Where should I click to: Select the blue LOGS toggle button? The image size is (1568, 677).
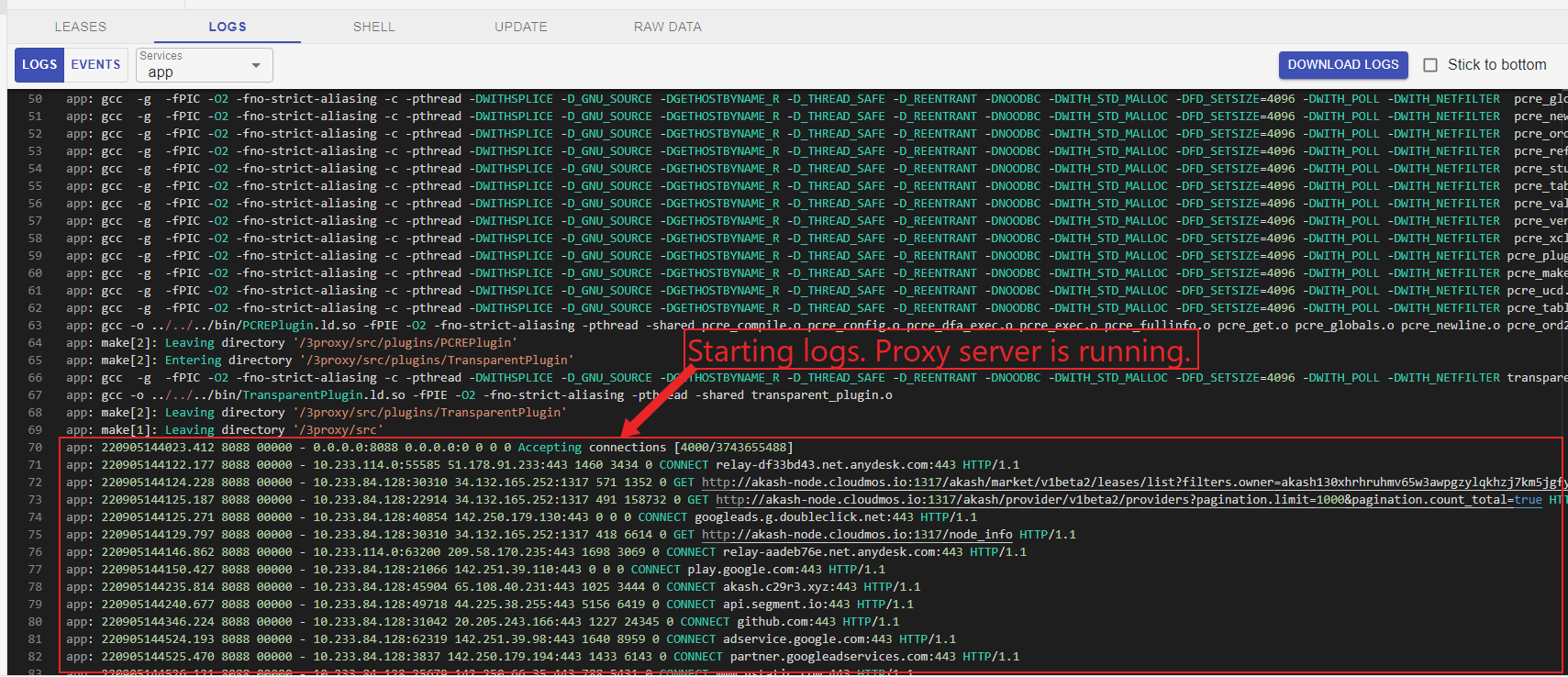[39, 64]
